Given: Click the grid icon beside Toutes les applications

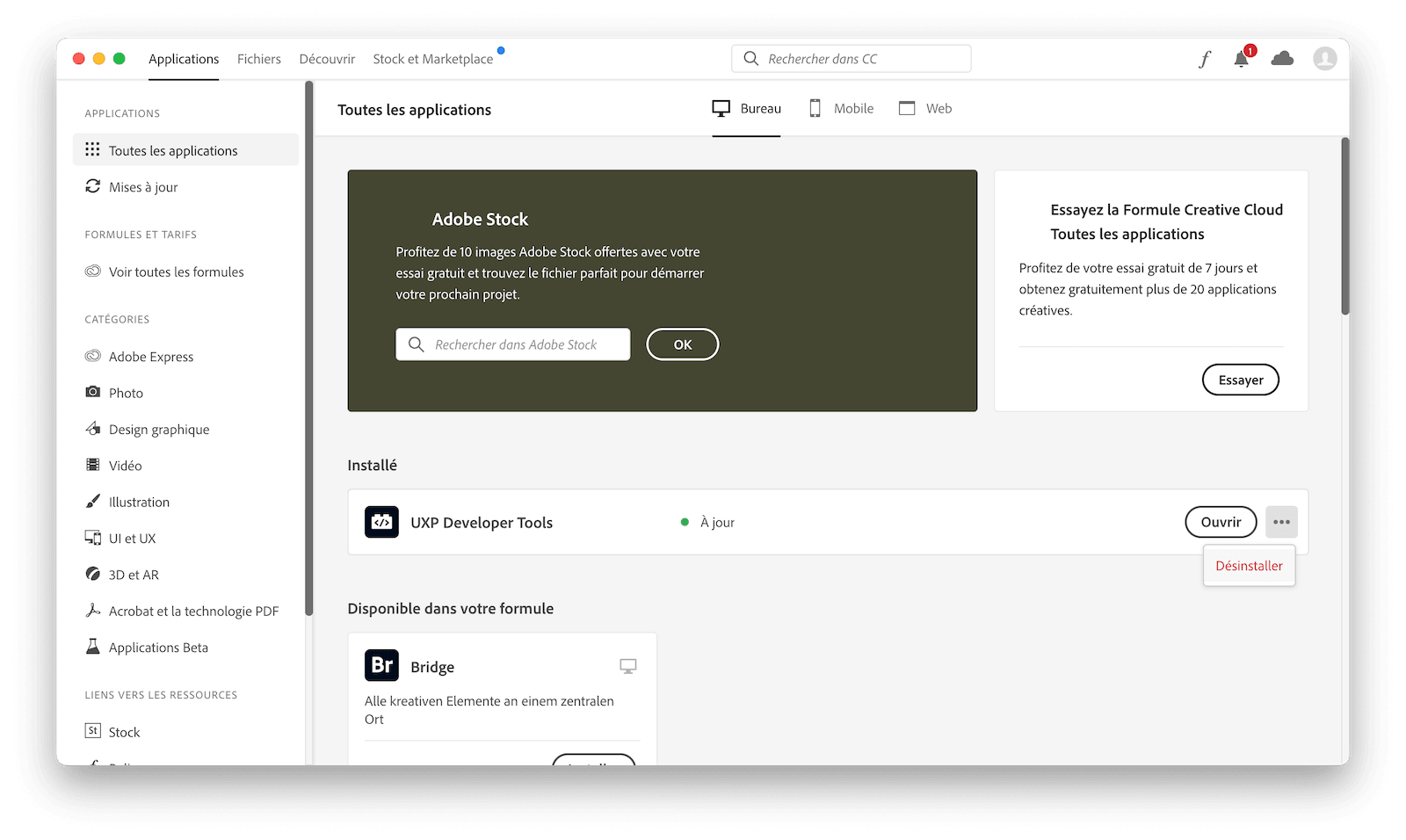Looking at the screenshot, I should (x=92, y=149).
